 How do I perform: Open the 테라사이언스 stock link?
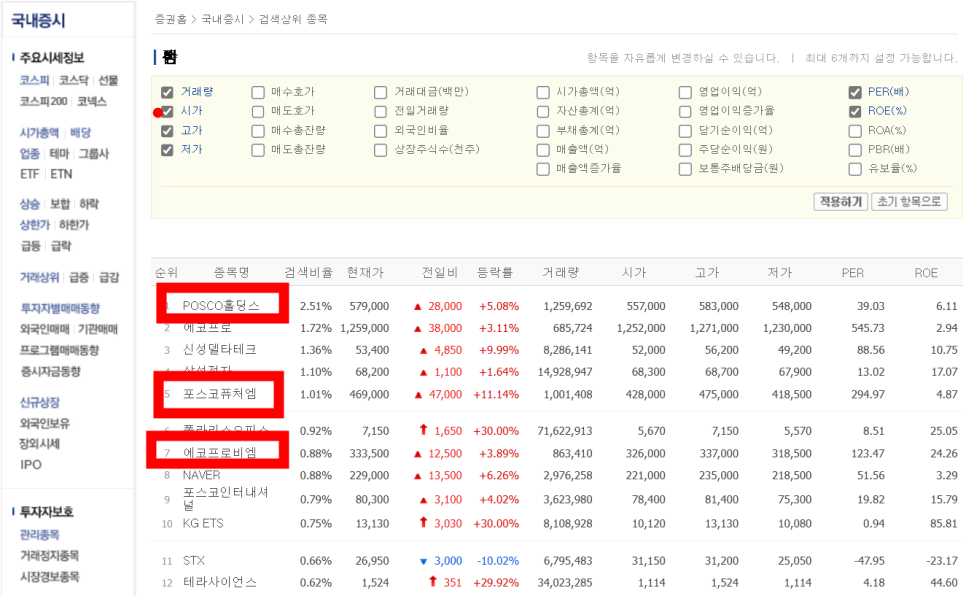tap(219, 582)
